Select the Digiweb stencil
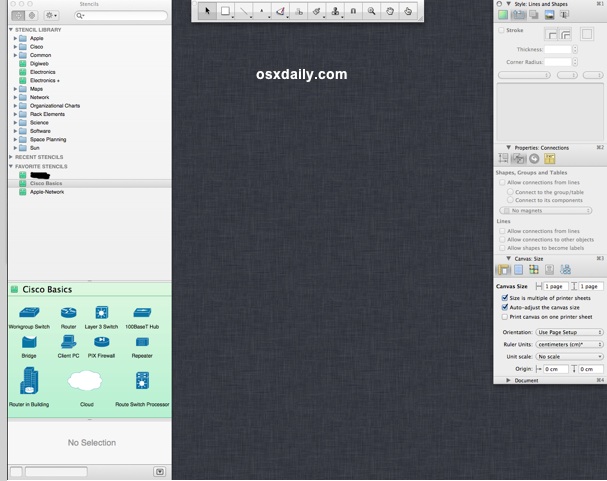Image resolution: width=607 pixels, height=481 pixels. (39, 63)
